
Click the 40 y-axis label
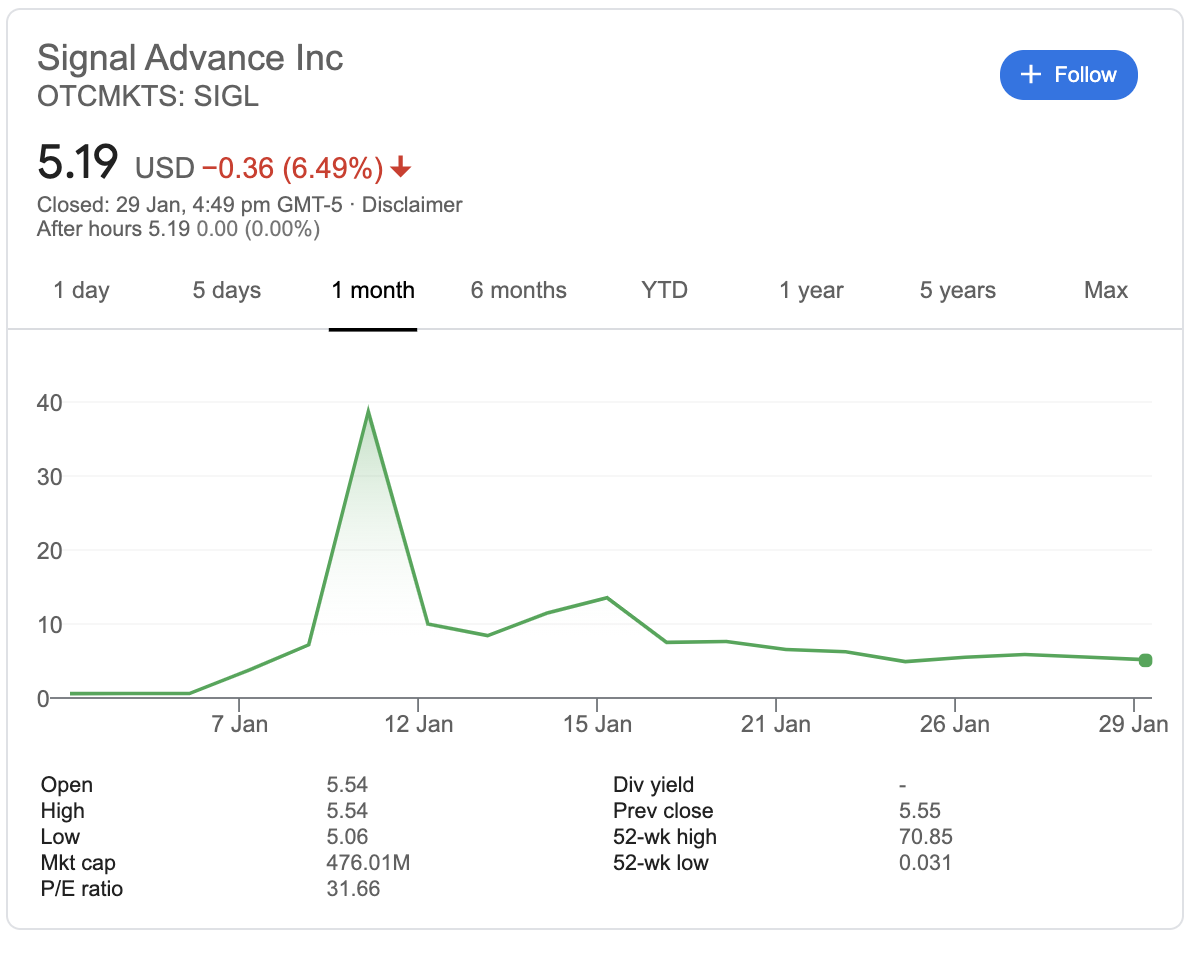(49, 403)
